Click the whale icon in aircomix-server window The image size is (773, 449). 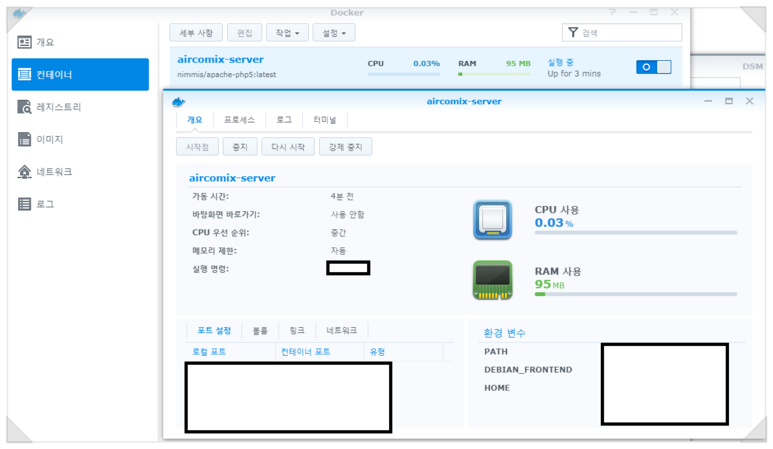pos(178,102)
